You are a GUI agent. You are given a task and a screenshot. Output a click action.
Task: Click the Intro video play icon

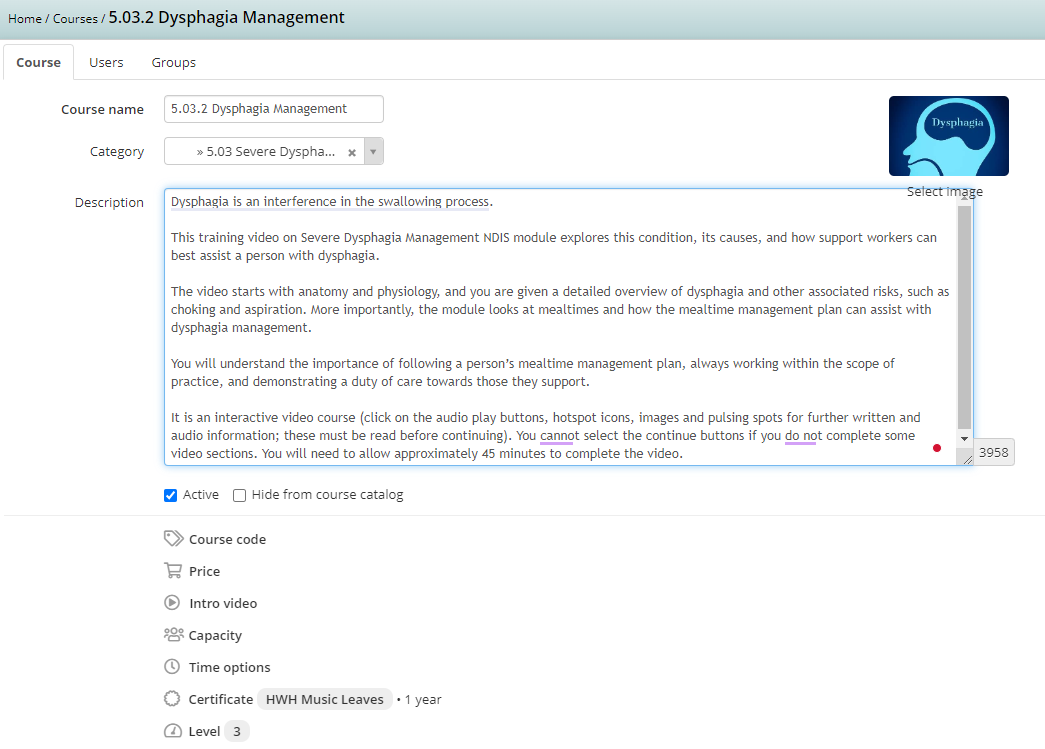(172, 602)
